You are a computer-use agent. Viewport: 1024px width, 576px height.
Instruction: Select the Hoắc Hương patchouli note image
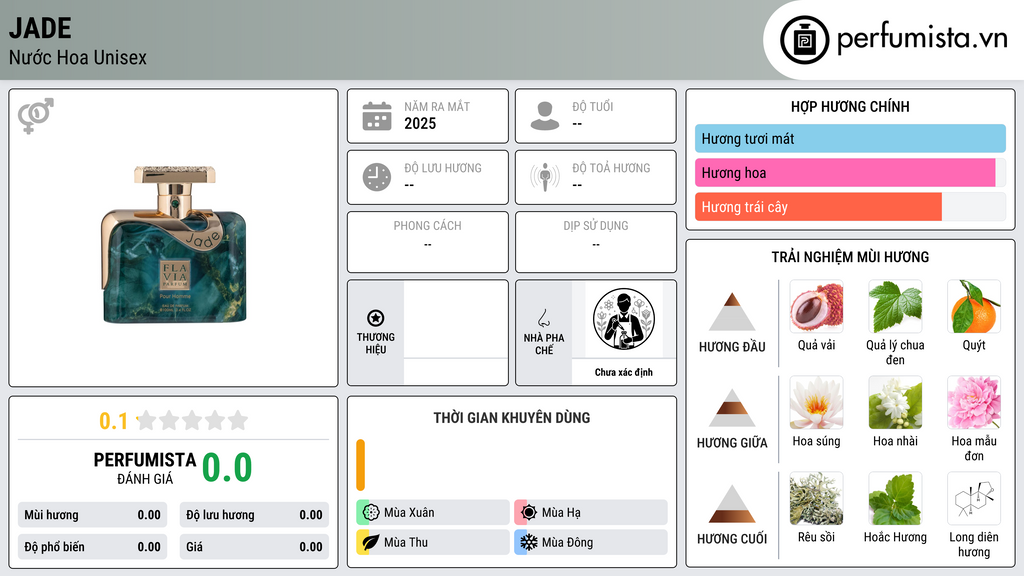pyautogui.click(x=895, y=498)
